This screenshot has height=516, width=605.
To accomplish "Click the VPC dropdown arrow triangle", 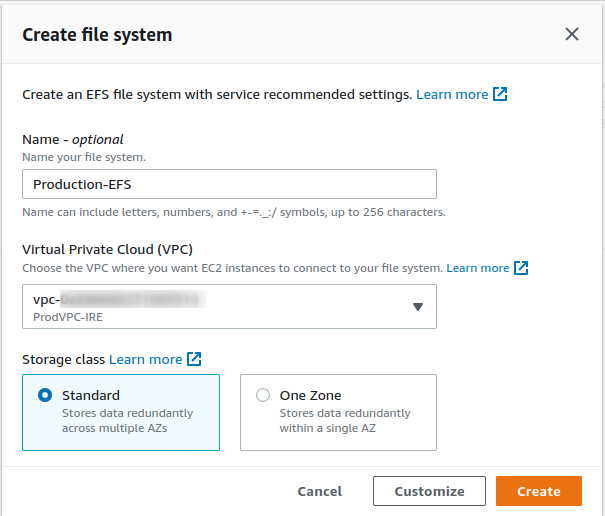I will (418, 307).
